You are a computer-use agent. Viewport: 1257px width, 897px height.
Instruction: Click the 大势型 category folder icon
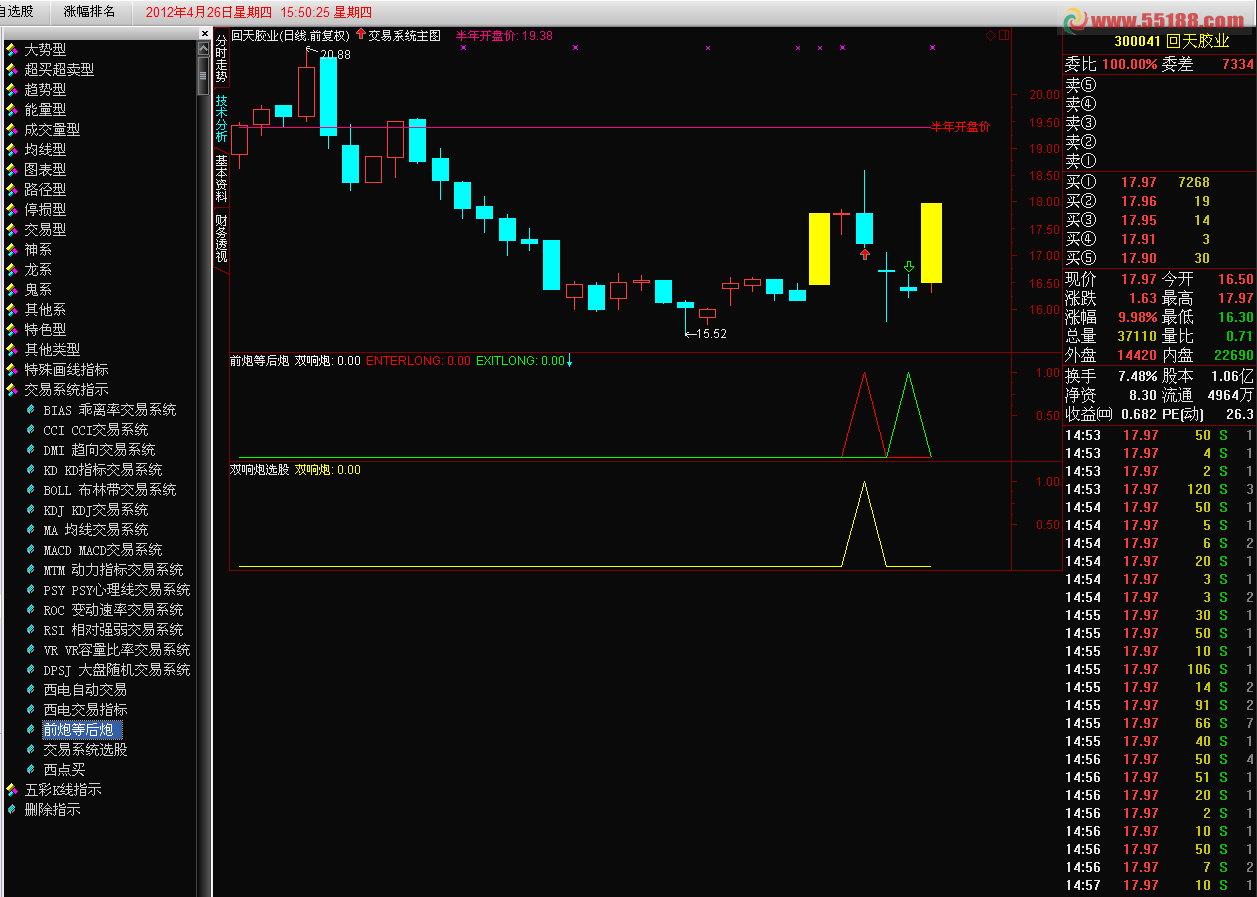12,50
